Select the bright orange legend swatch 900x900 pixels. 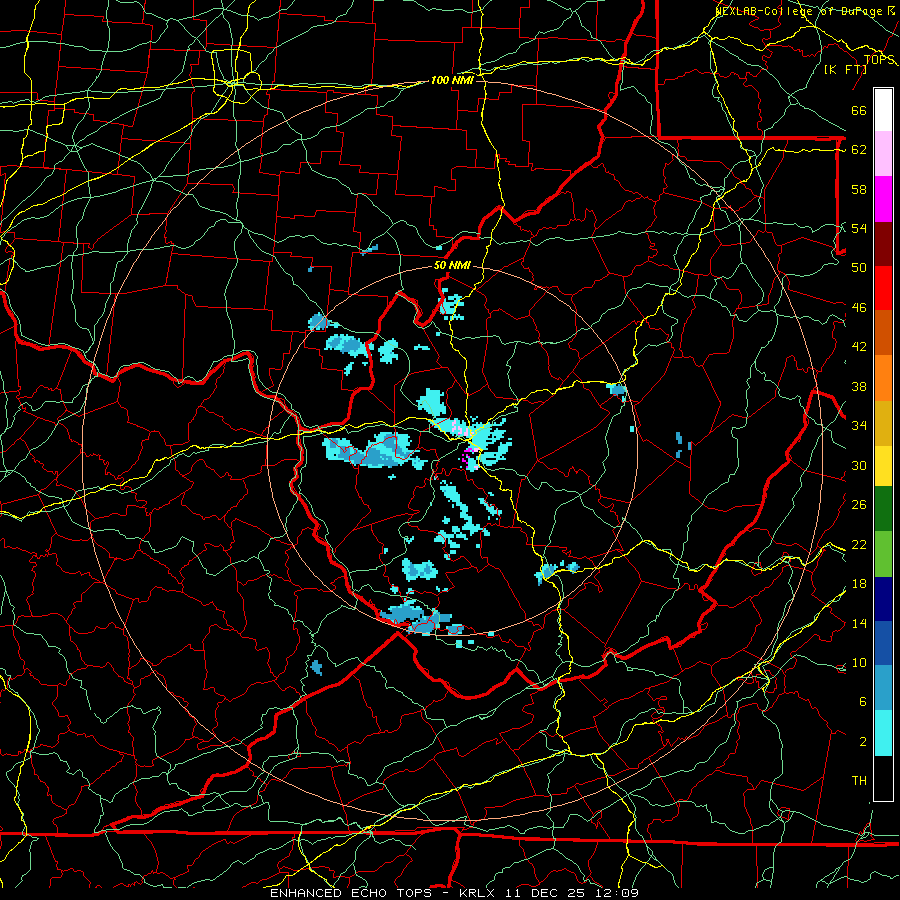click(883, 377)
